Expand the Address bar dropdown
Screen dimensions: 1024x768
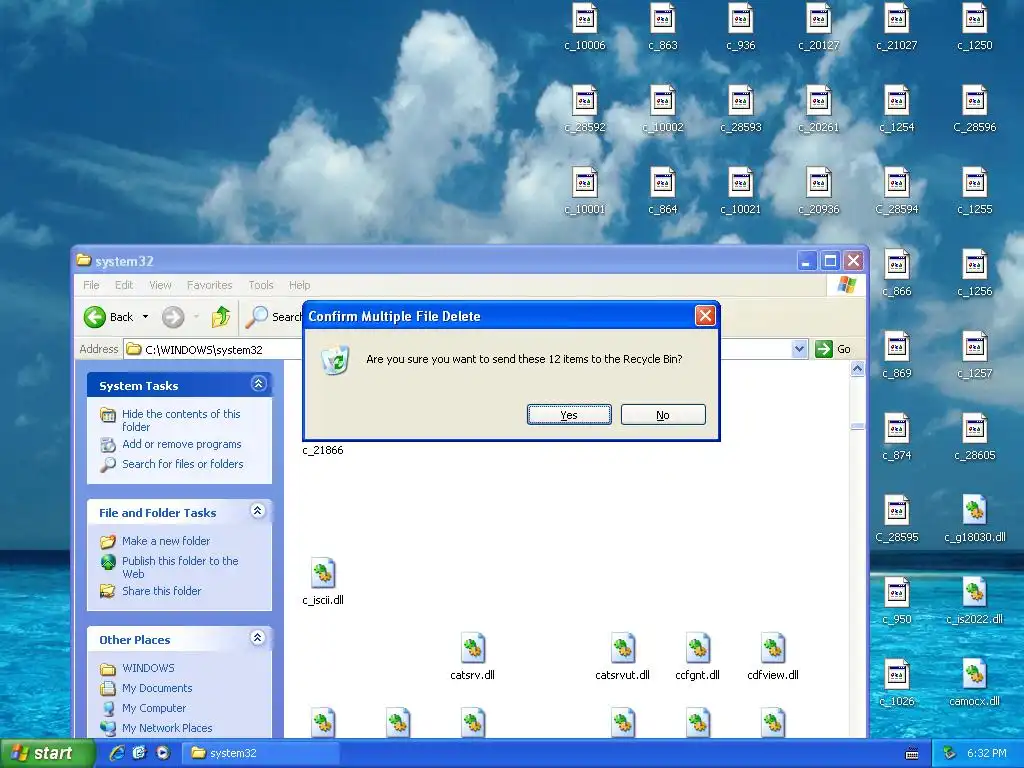(799, 349)
